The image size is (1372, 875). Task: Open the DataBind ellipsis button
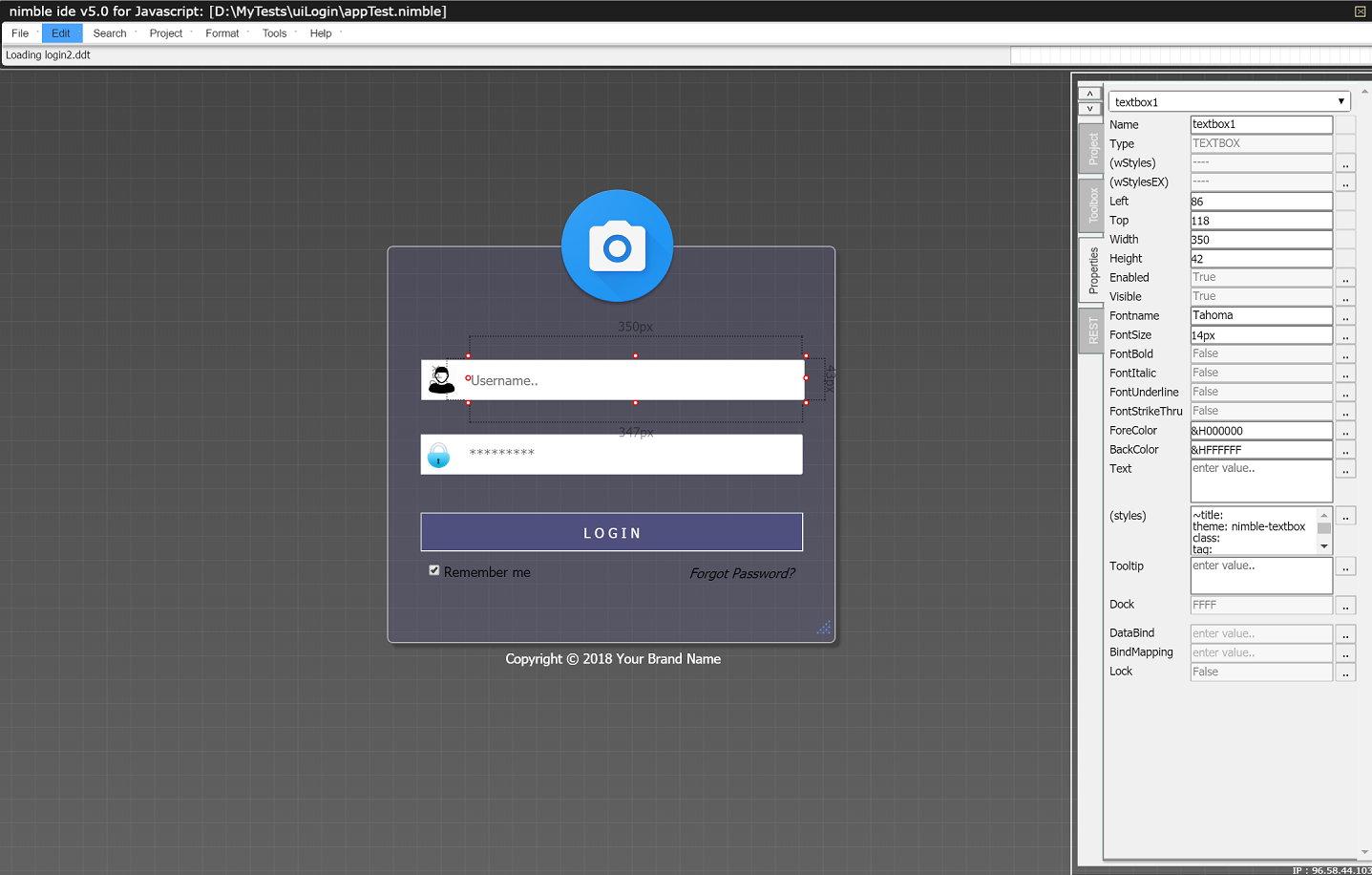[1345, 634]
